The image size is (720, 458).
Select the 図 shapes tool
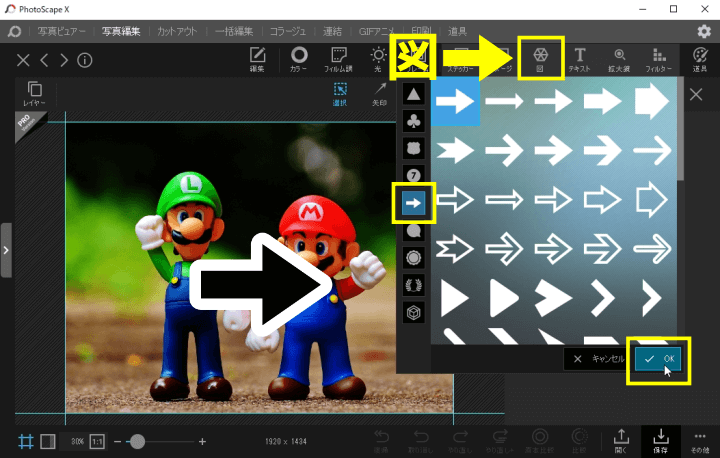[x=540, y=59]
